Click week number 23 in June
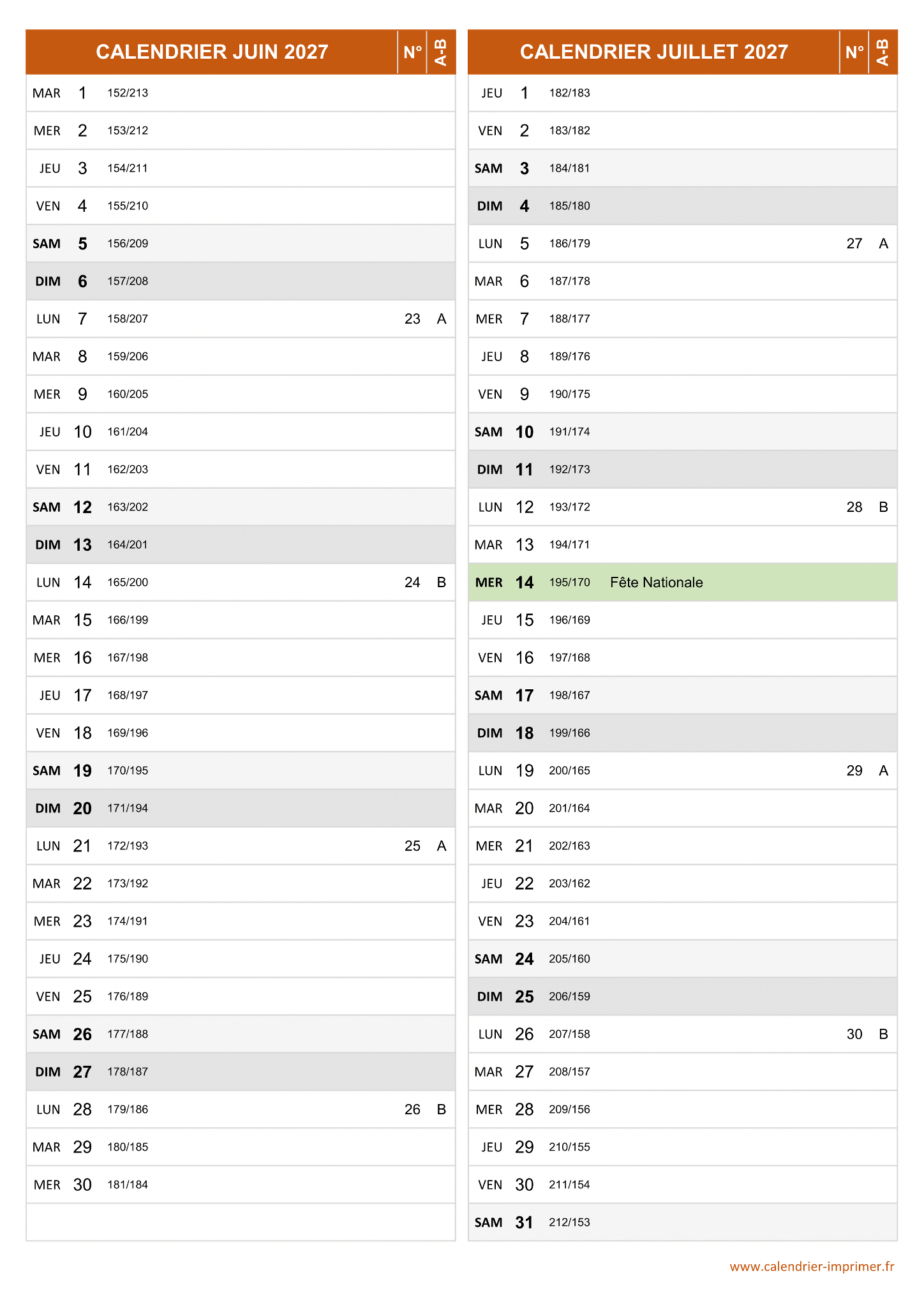 (412, 319)
